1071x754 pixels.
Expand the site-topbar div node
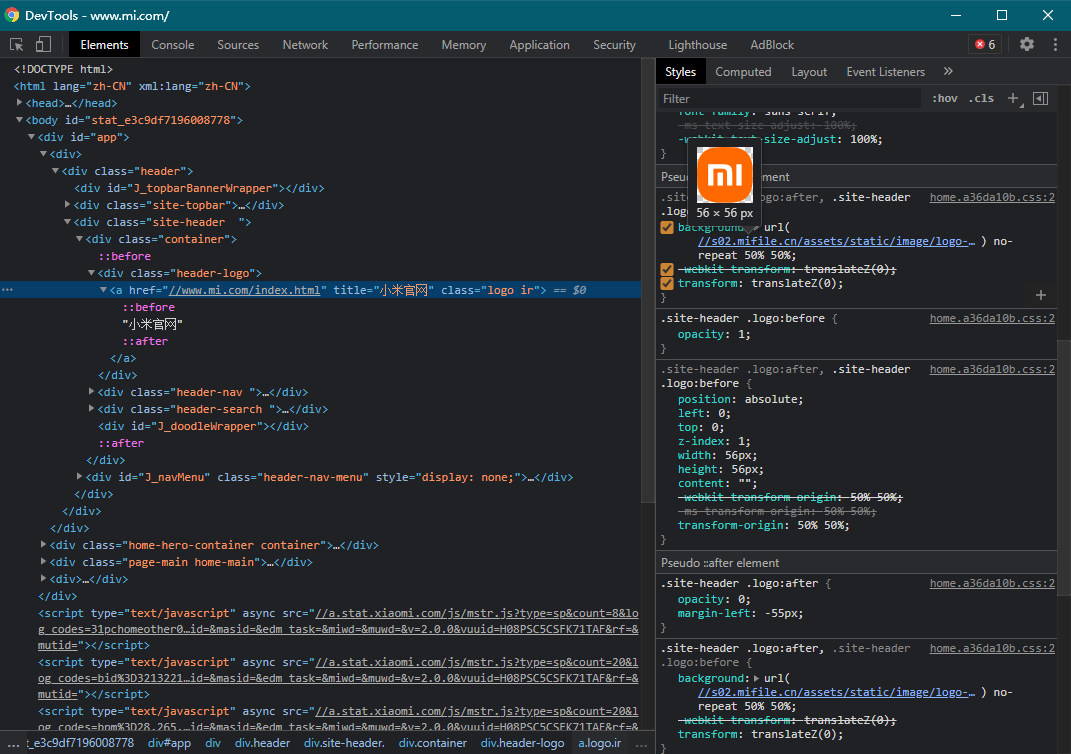[68, 205]
